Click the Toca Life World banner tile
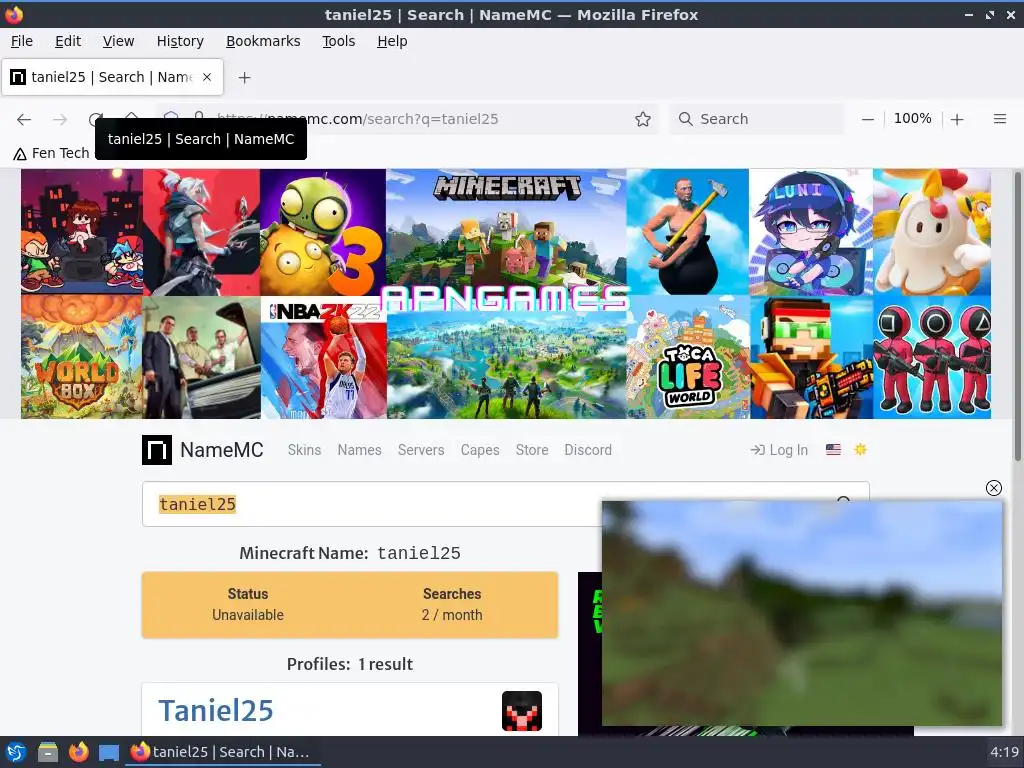This screenshot has height=768, width=1024. [688, 357]
